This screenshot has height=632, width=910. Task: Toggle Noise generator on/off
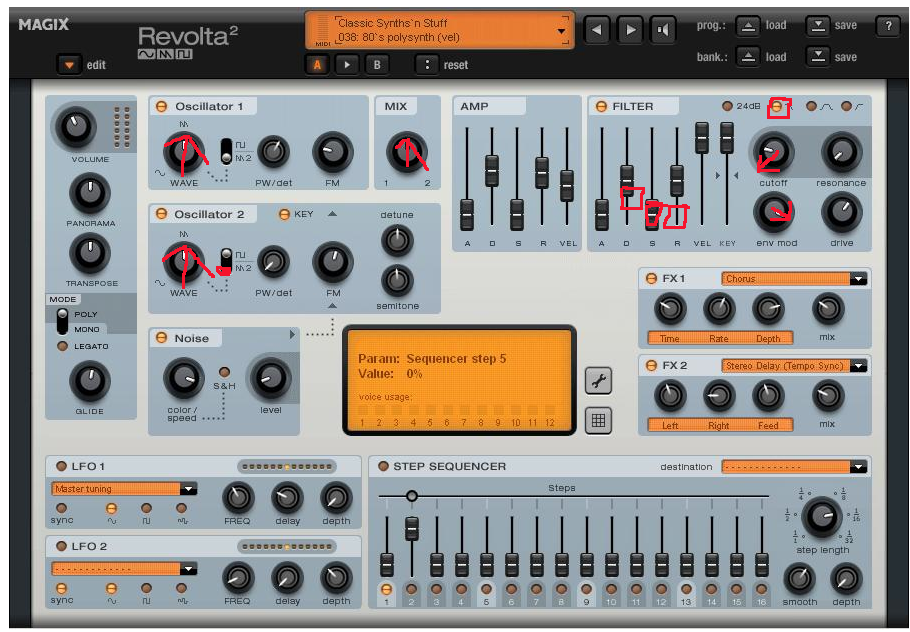[x=161, y=338]
